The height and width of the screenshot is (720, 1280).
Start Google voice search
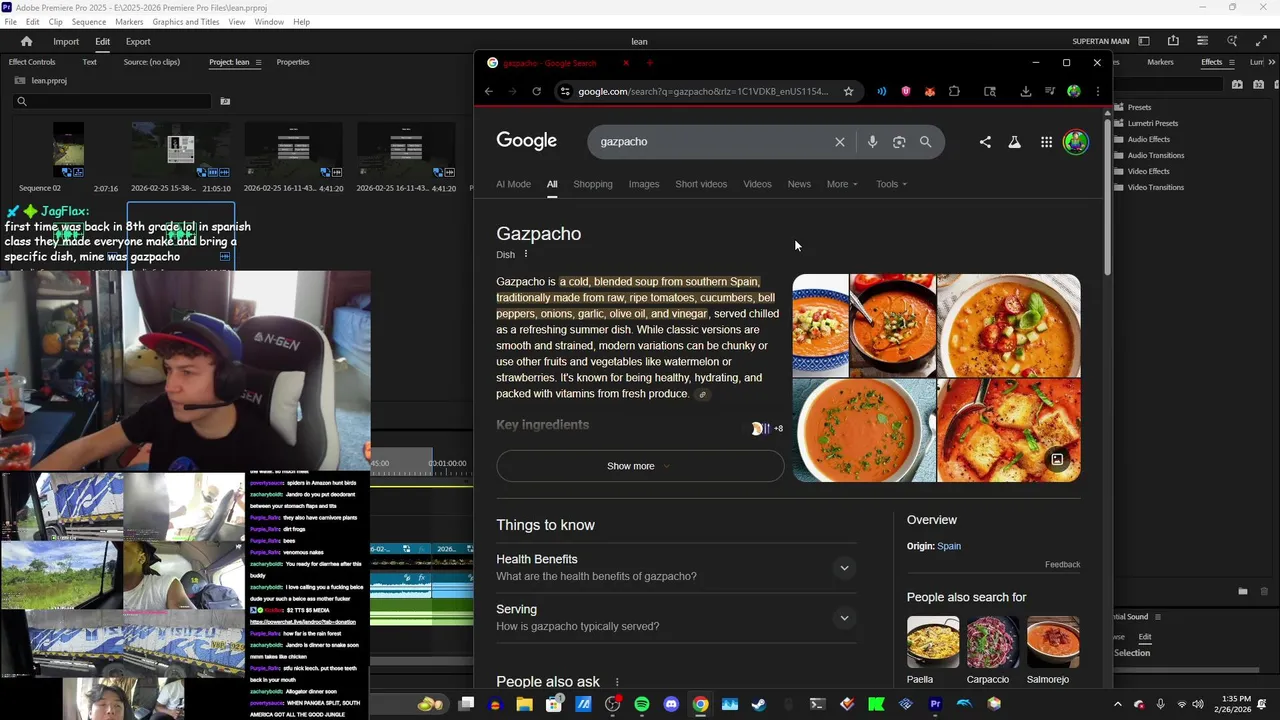click(872, 142)
